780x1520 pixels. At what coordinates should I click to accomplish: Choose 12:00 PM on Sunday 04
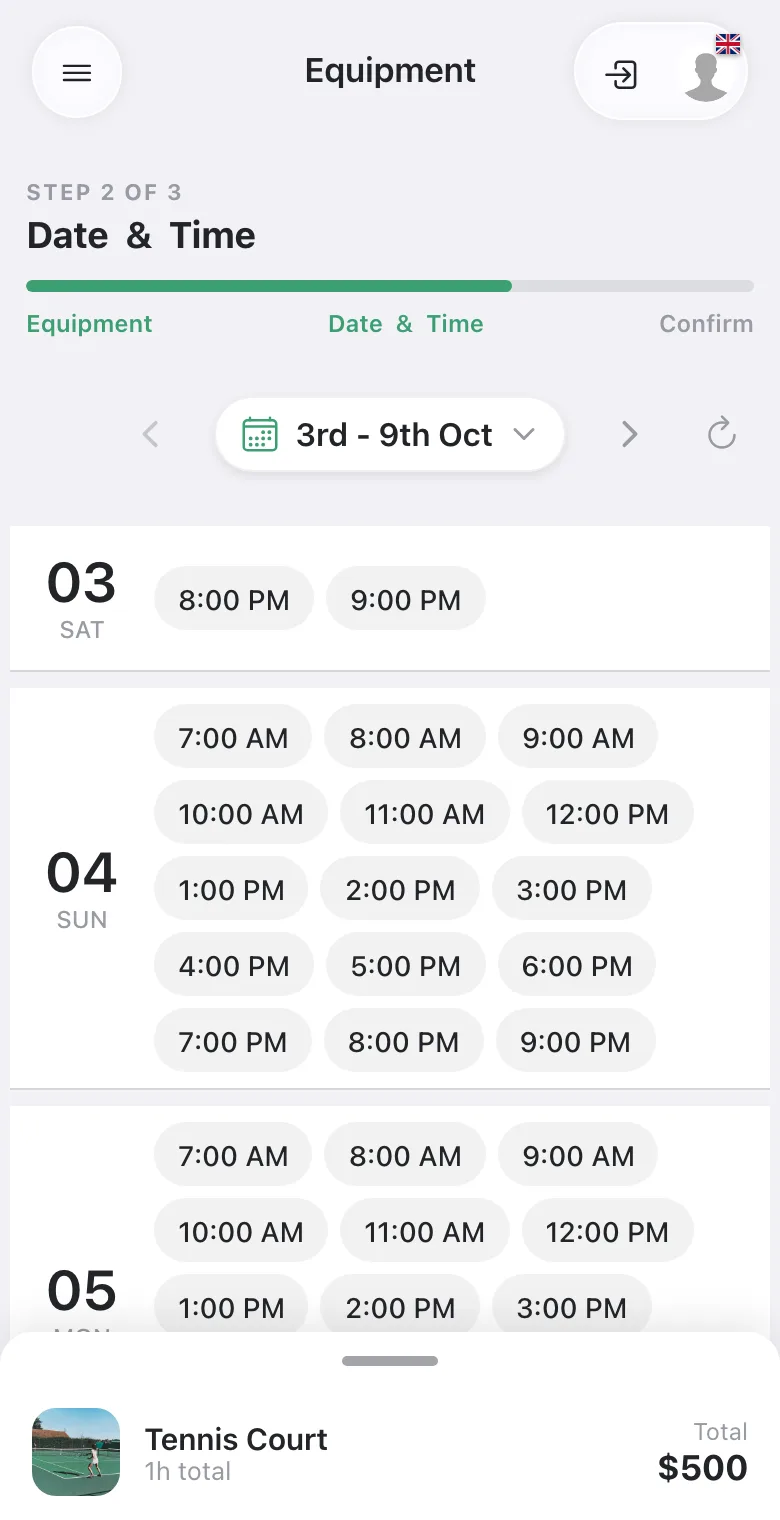[x=607, y=814]
